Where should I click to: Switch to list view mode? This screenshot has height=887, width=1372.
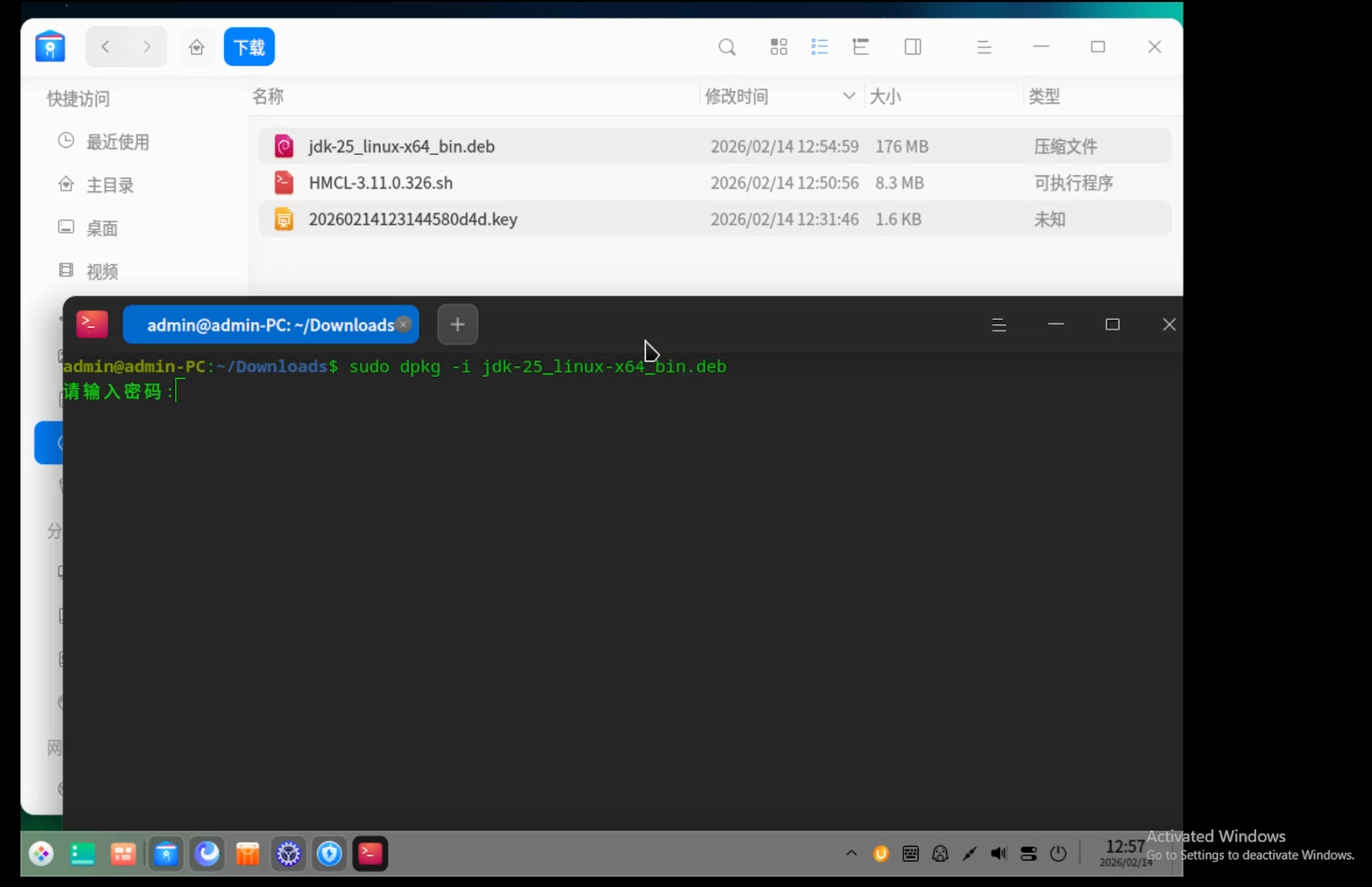pyautogui.click(x=819, y=47)
